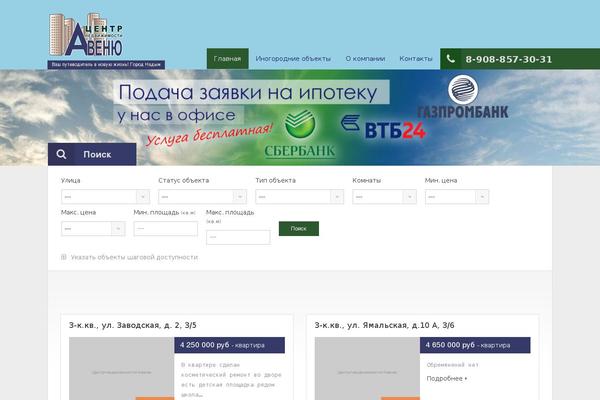Click the Услуга бесплатная! banner text
600x400 pixels.
pos(209,134)
